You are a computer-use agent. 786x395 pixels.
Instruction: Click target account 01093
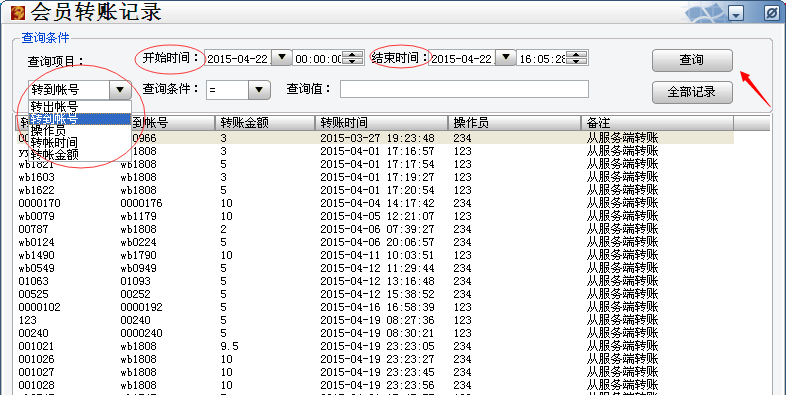135,281
